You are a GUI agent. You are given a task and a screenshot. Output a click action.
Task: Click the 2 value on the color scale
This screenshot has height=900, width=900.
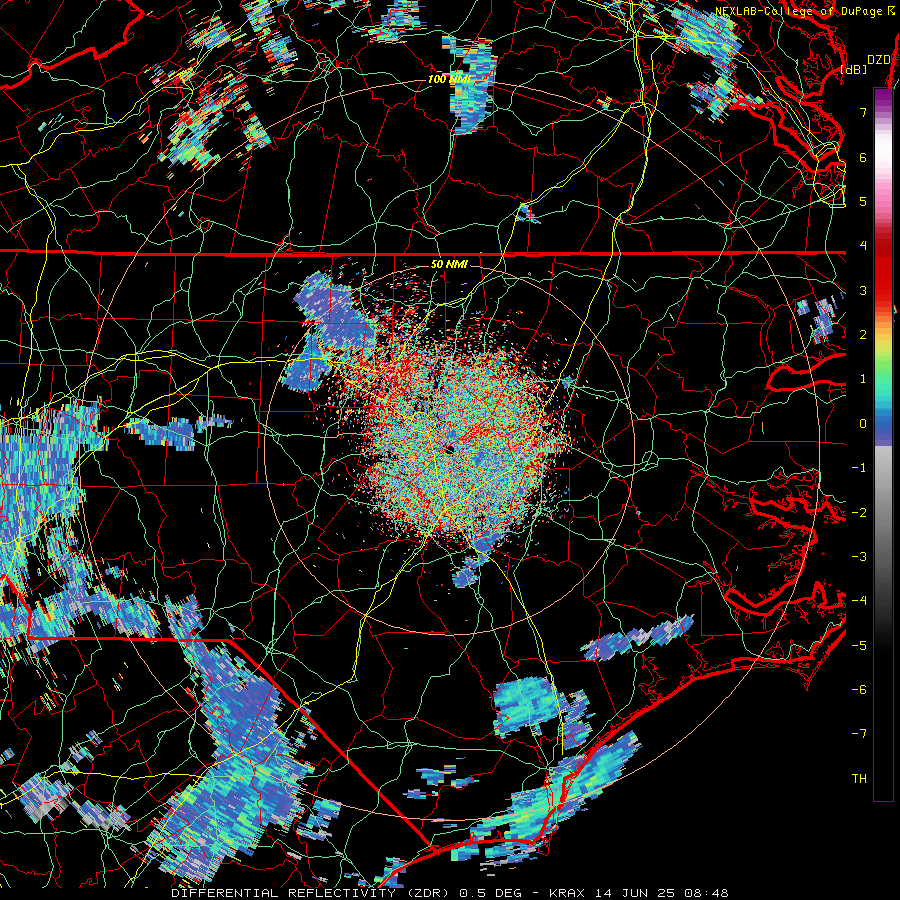863,335
